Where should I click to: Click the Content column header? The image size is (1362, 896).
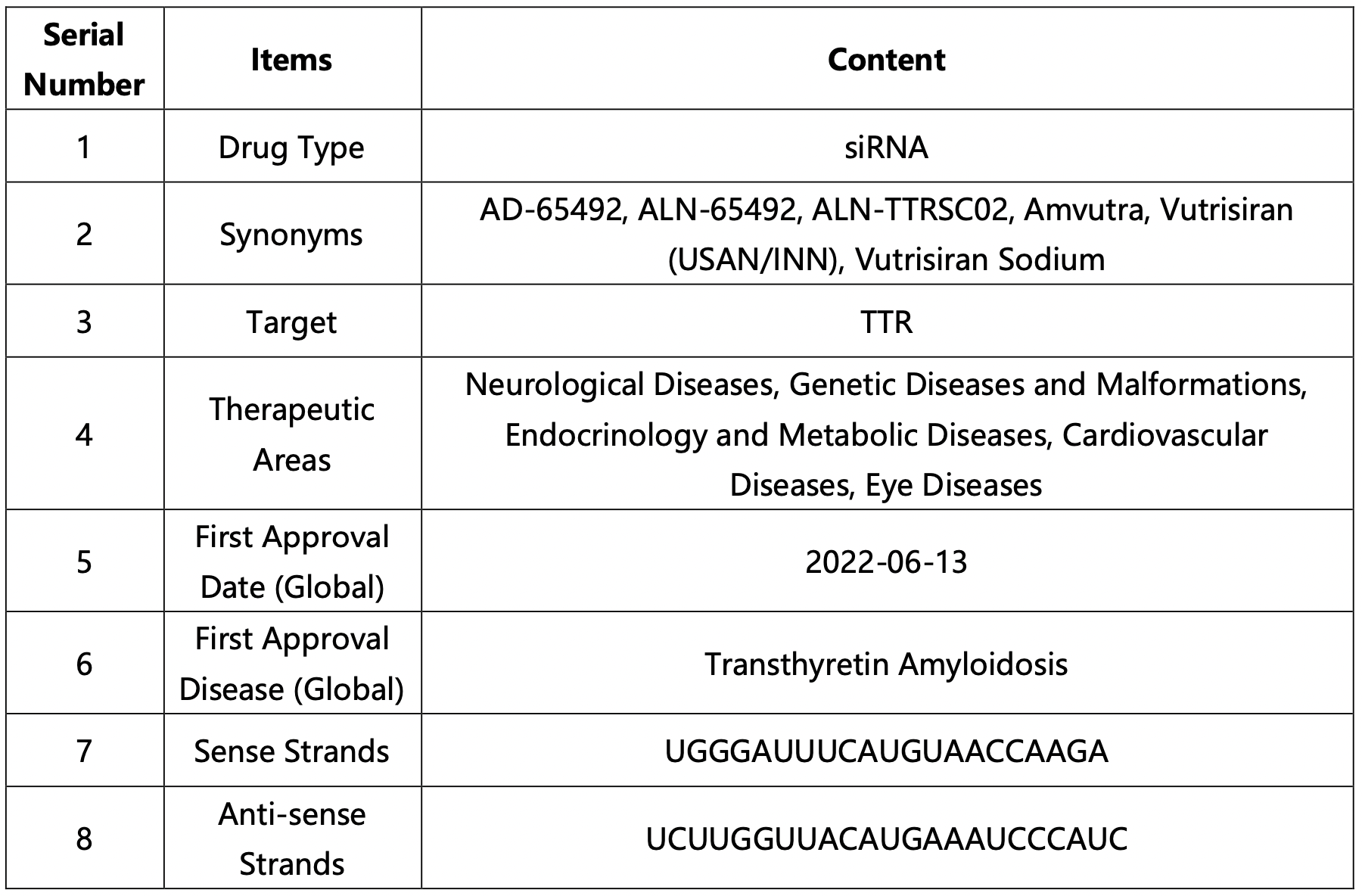click(886, 60)
